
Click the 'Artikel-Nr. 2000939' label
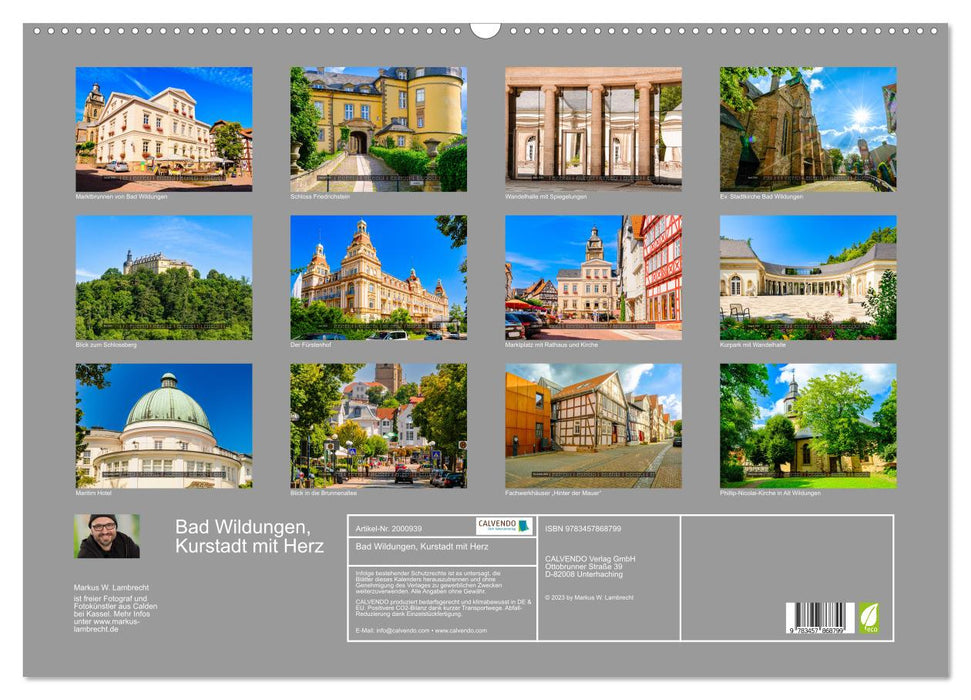[390, 527]
